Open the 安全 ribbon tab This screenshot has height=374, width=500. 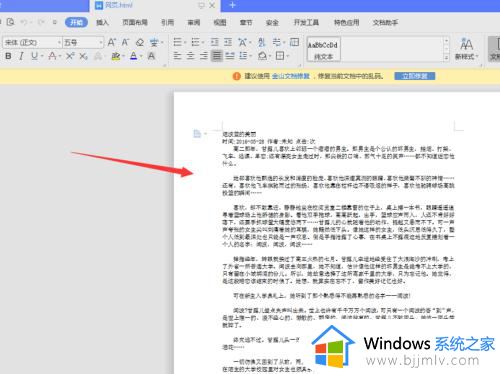pyautogui.click(x=272, y=22)
